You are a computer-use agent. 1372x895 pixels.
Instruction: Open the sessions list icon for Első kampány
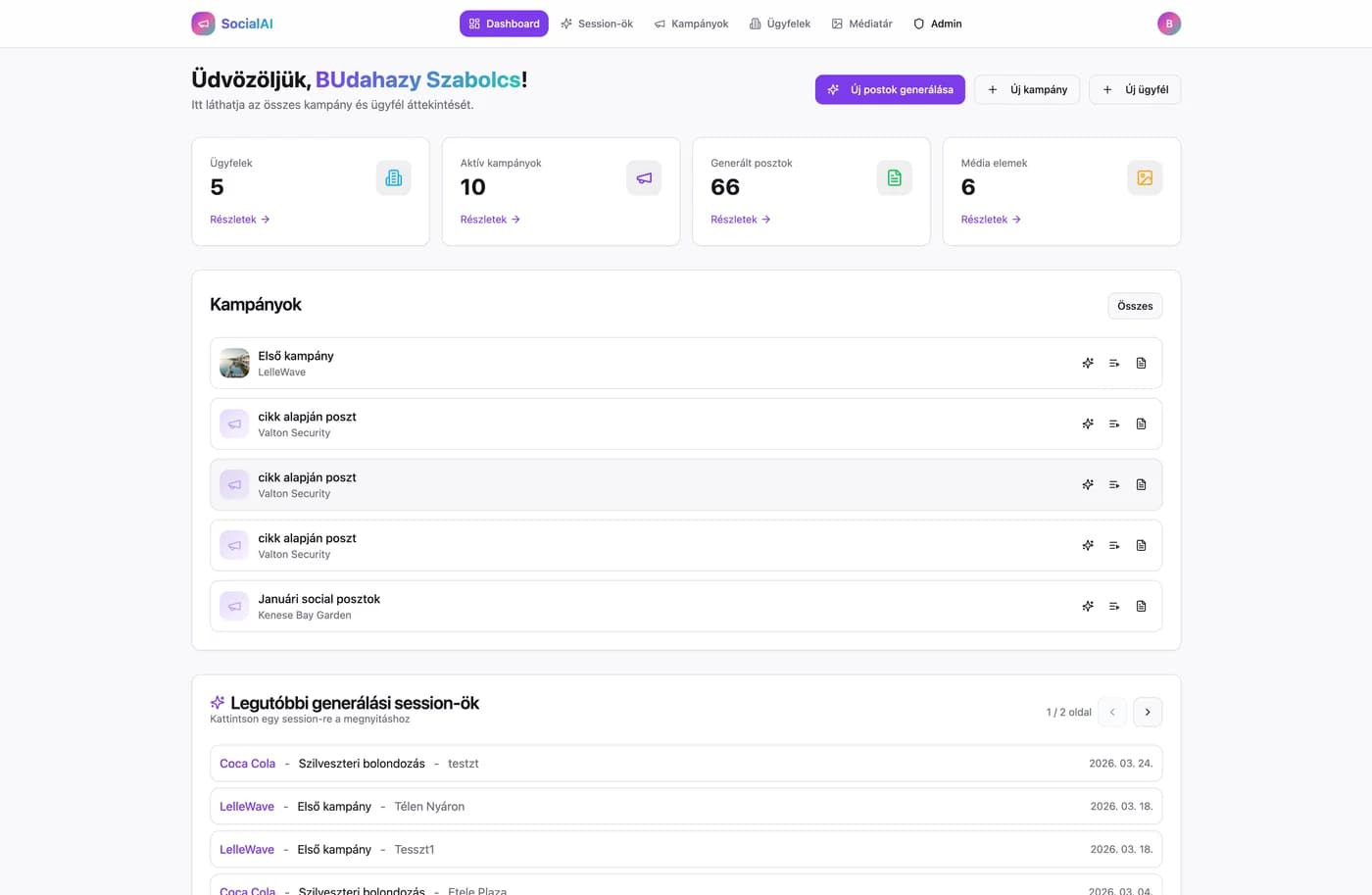[x=1114, y=364]
